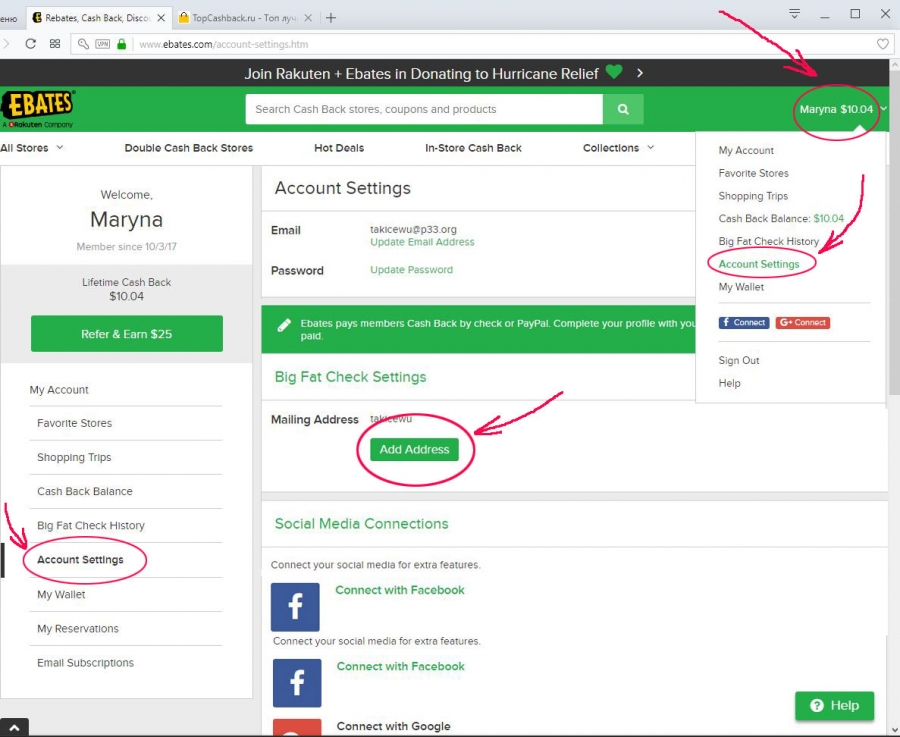
Task: Click the arrow after the Hurricane Relief banner
Action: click(x=640, y=73)
